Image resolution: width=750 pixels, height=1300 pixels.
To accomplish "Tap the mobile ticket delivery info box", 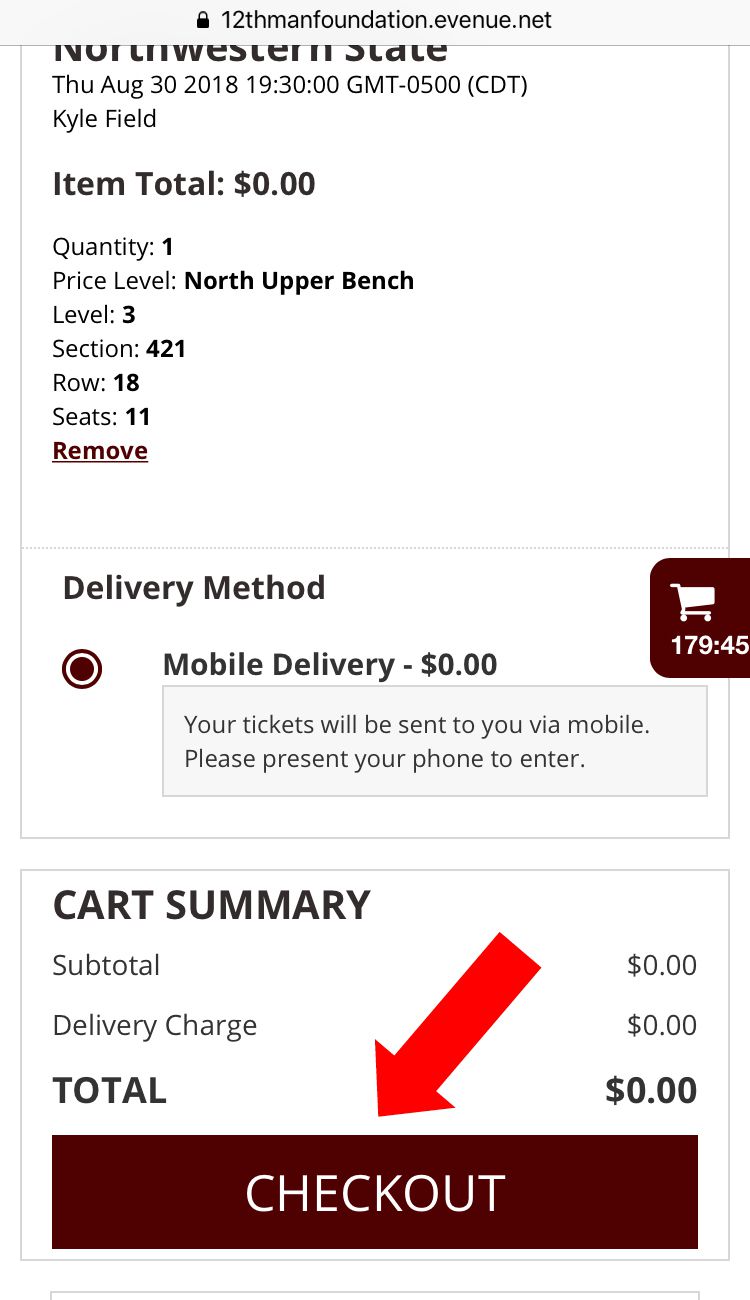I will [435, 741].
